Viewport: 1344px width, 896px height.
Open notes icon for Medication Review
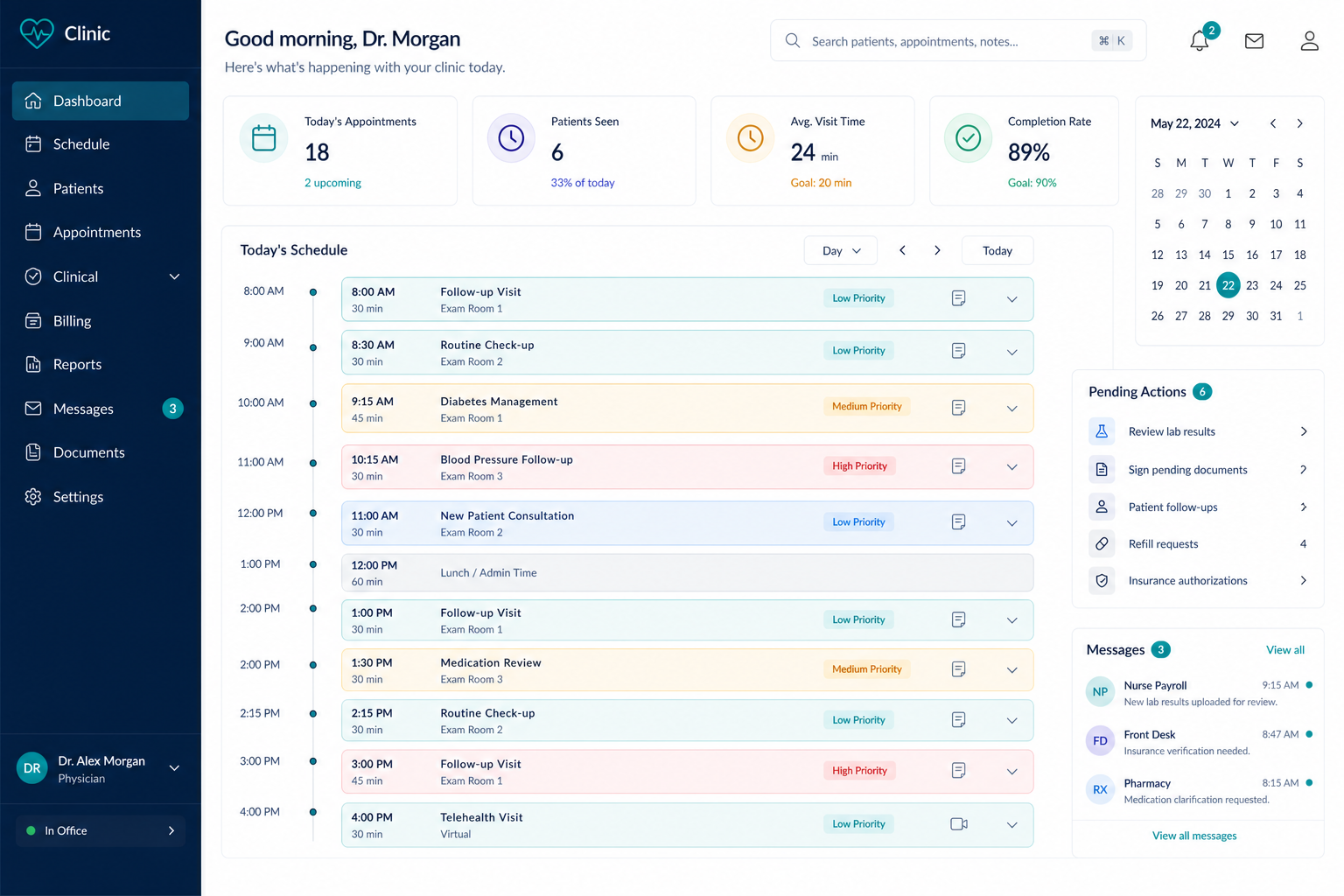958,669
